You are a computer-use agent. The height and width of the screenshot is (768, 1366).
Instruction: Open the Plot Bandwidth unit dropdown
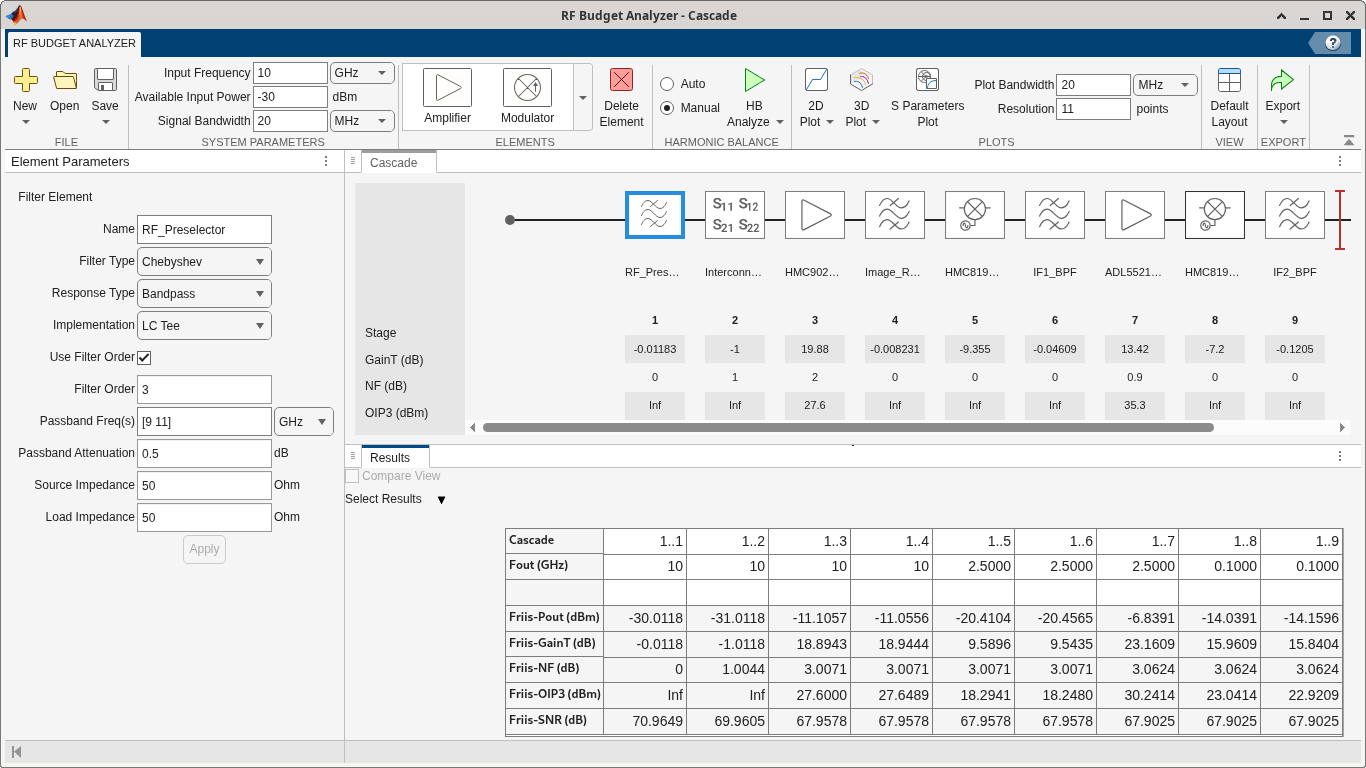pyautogui.click(x=1165, y=85)
